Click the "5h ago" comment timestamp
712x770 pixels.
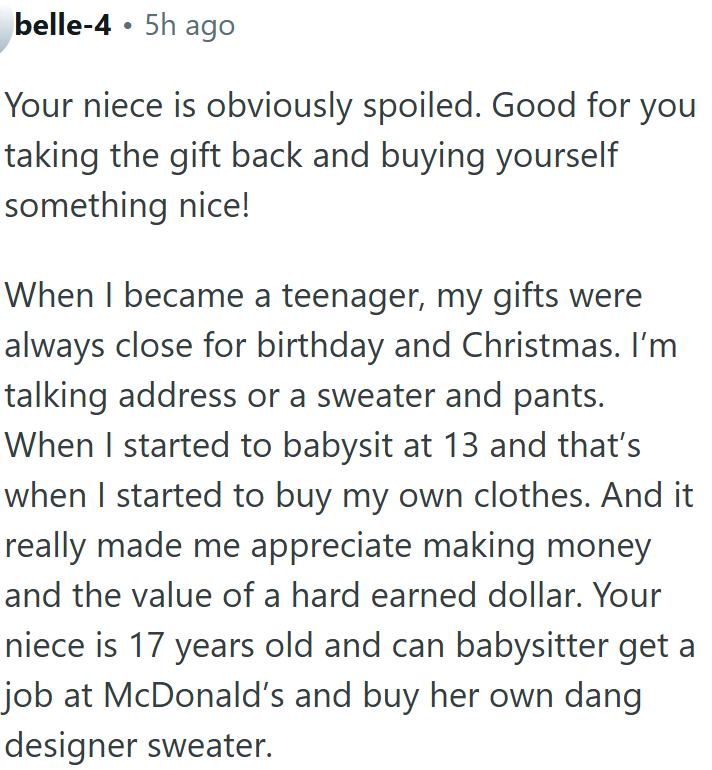click(190, 24)
